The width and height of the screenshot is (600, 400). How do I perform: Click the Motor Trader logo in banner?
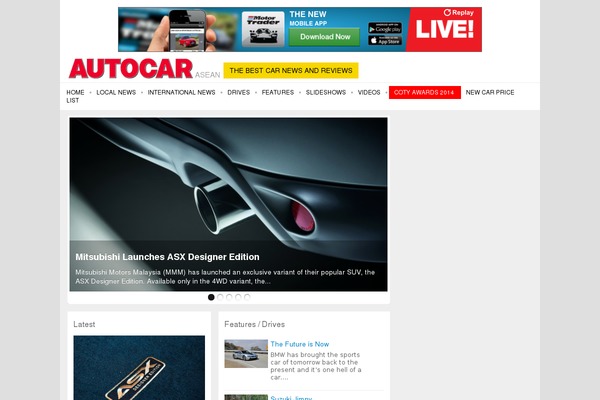click(x=263, y=29)
